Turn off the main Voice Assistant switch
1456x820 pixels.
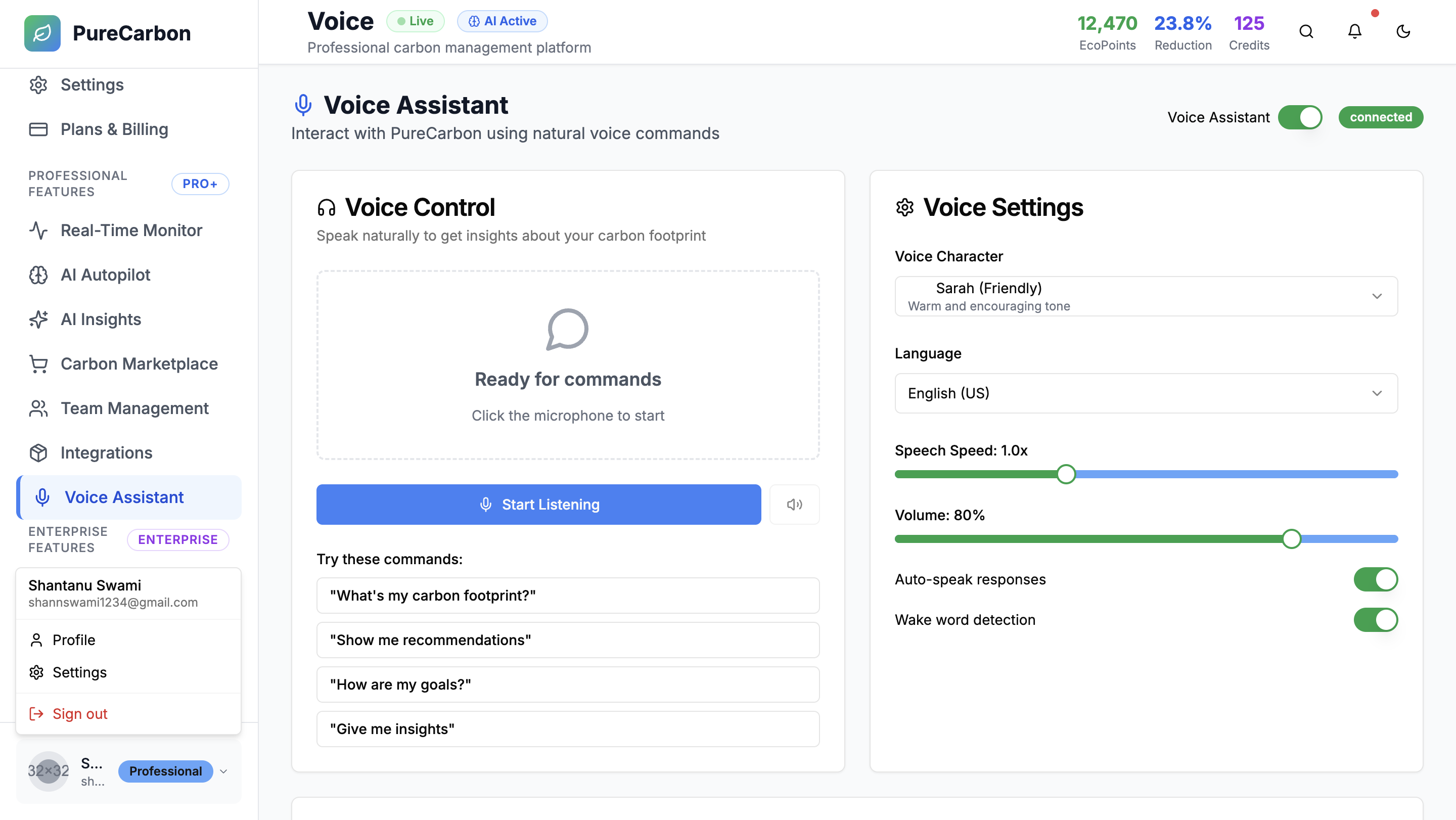tap(1299, 118)
